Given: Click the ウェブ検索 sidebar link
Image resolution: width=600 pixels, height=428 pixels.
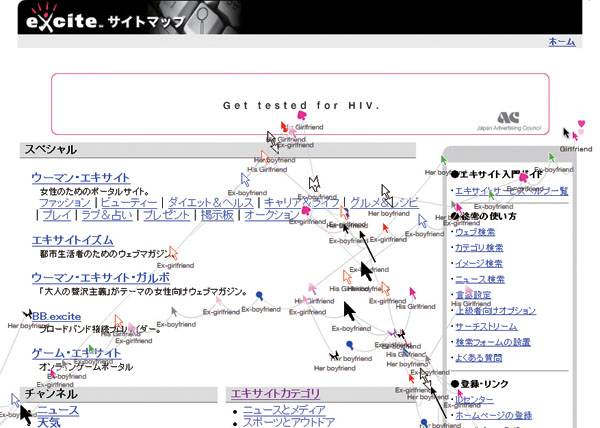Looking at the screenshot, I should click(x=475, y=232).
